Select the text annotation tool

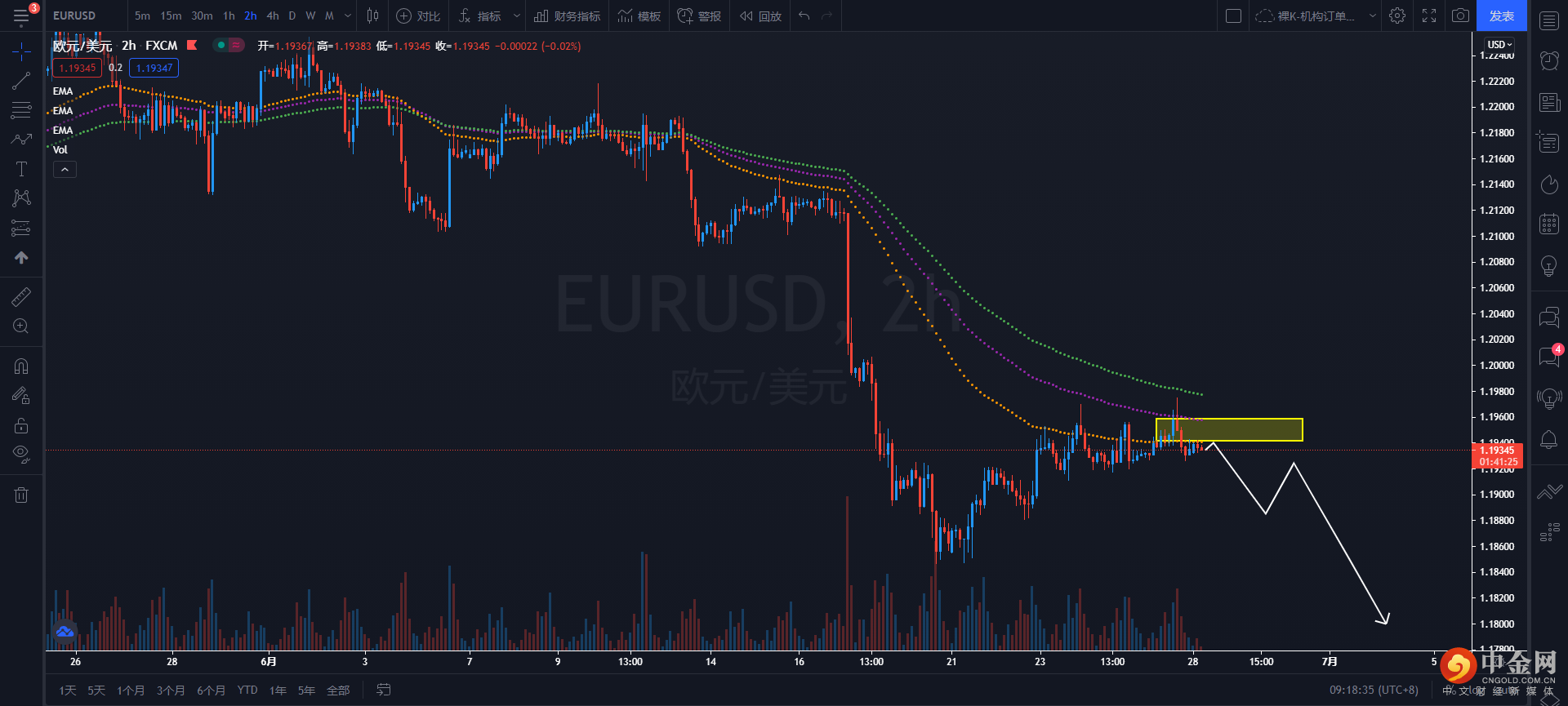click(21, 169)
